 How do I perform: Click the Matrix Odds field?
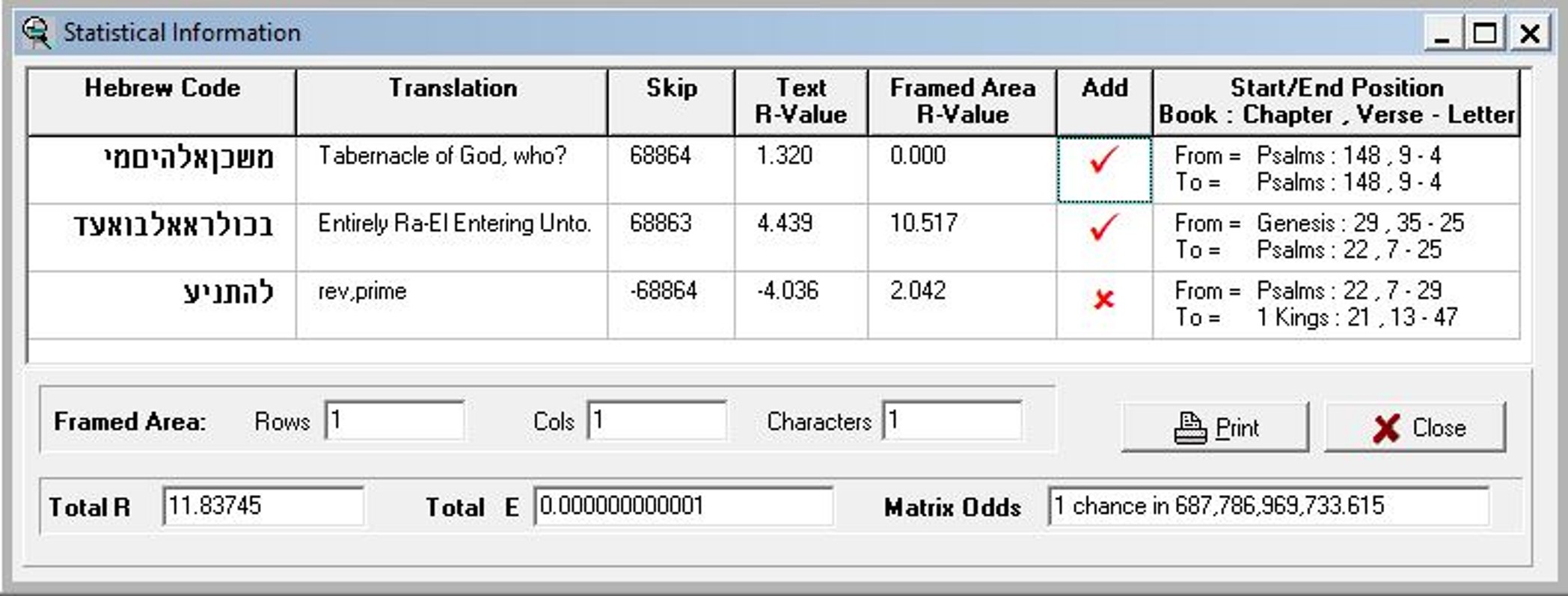(x=1269, y=506)
